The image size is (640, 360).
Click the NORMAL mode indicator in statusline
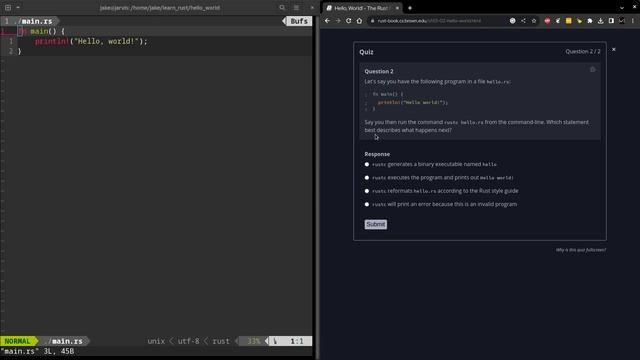point(17,341)
